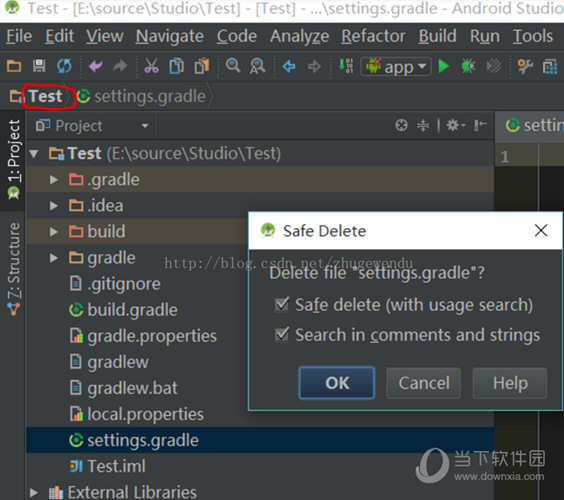Select .gitignore file in tree

tap(124, 284)
